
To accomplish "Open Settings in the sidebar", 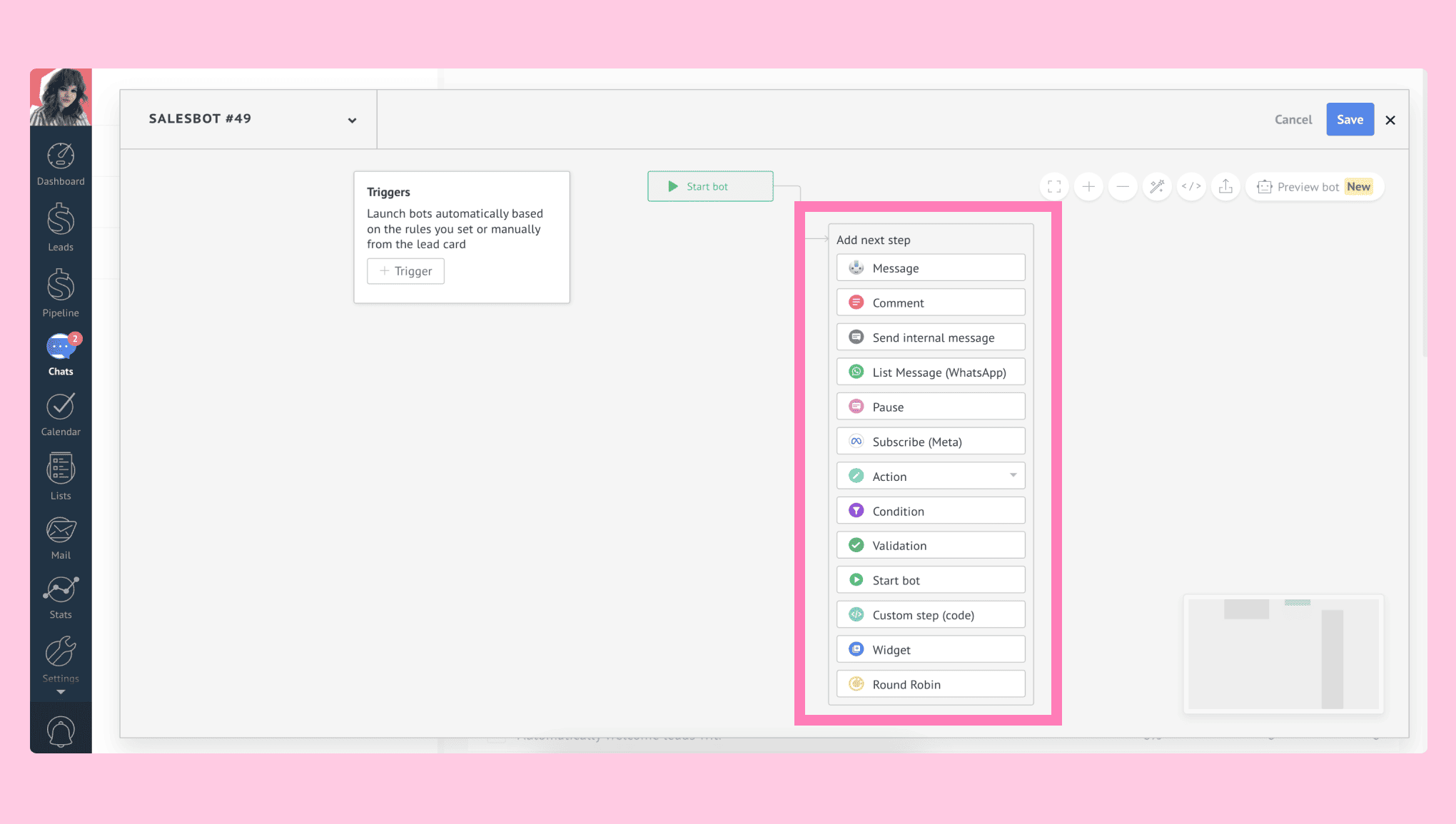I will pyautogui.click(x=61, y=660).
